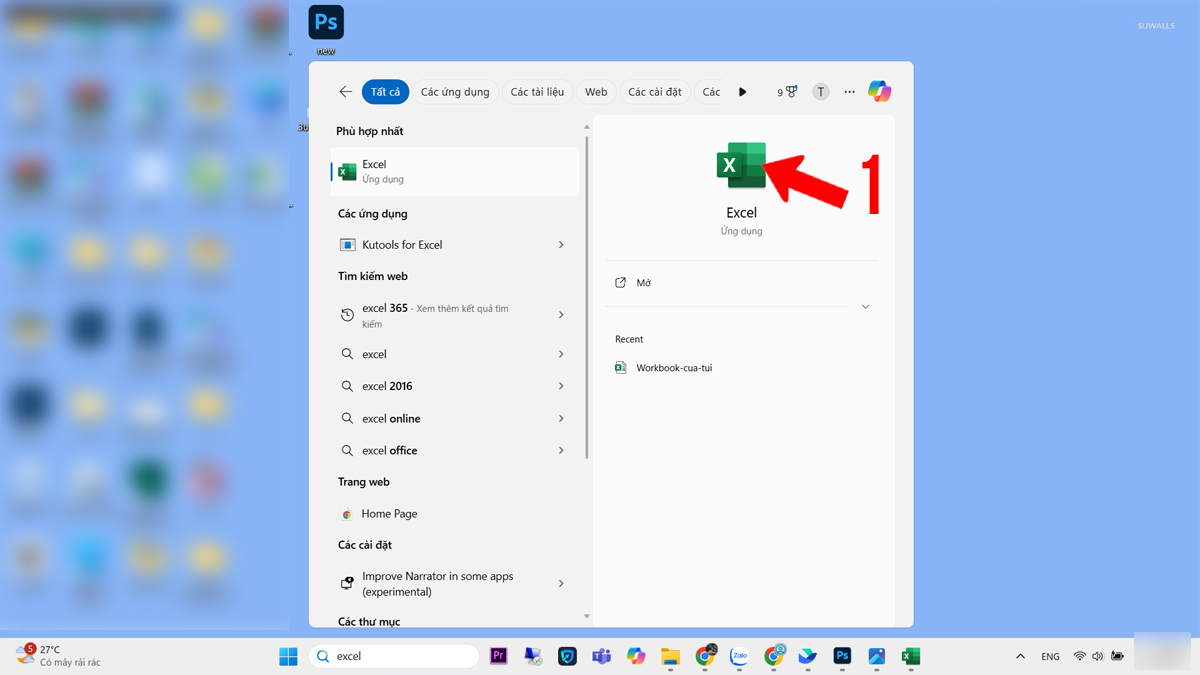Click the T account avatar
Viewport: 1200px width, 675px height.
pyautogui.click(x=820, y=92)
